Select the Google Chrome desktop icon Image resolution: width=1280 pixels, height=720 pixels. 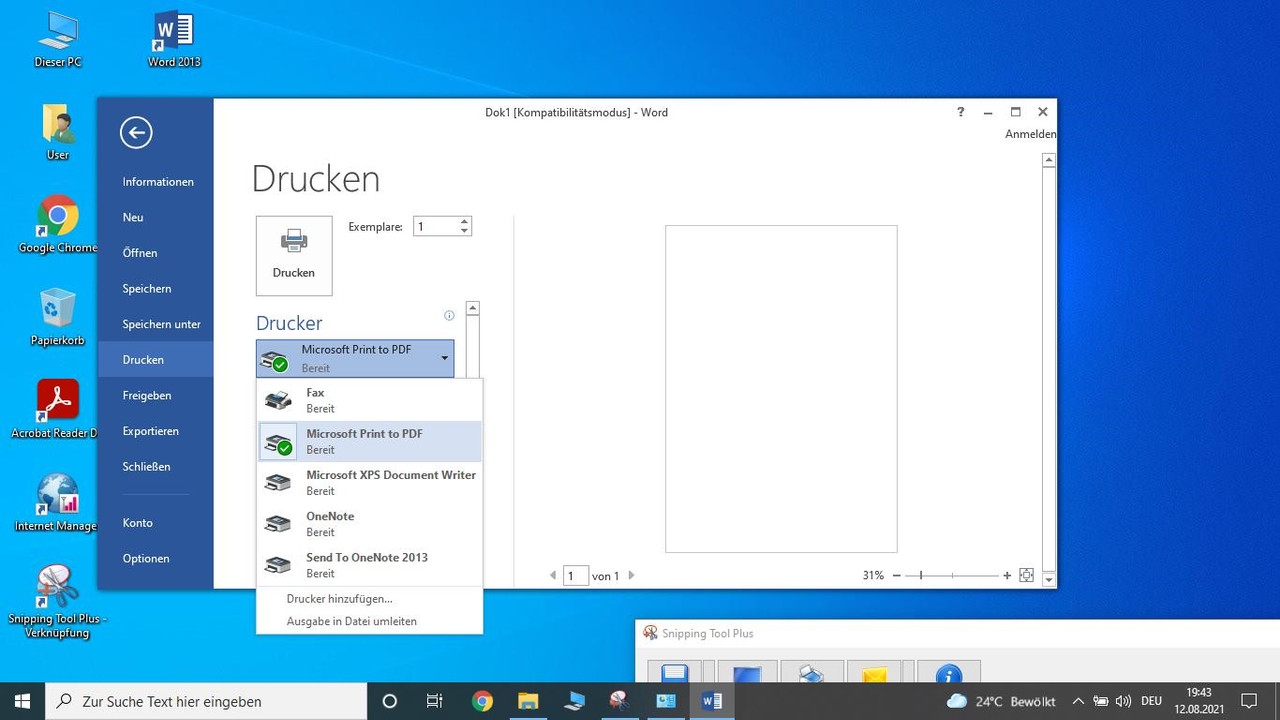coord(58,224)
